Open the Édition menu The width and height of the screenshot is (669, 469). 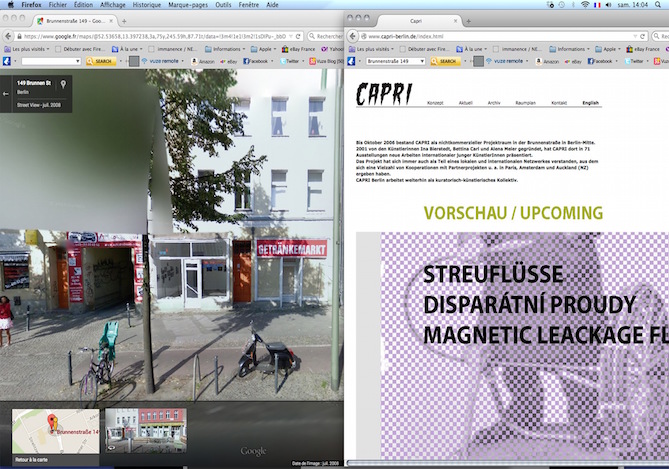click(x=83, y=5)
